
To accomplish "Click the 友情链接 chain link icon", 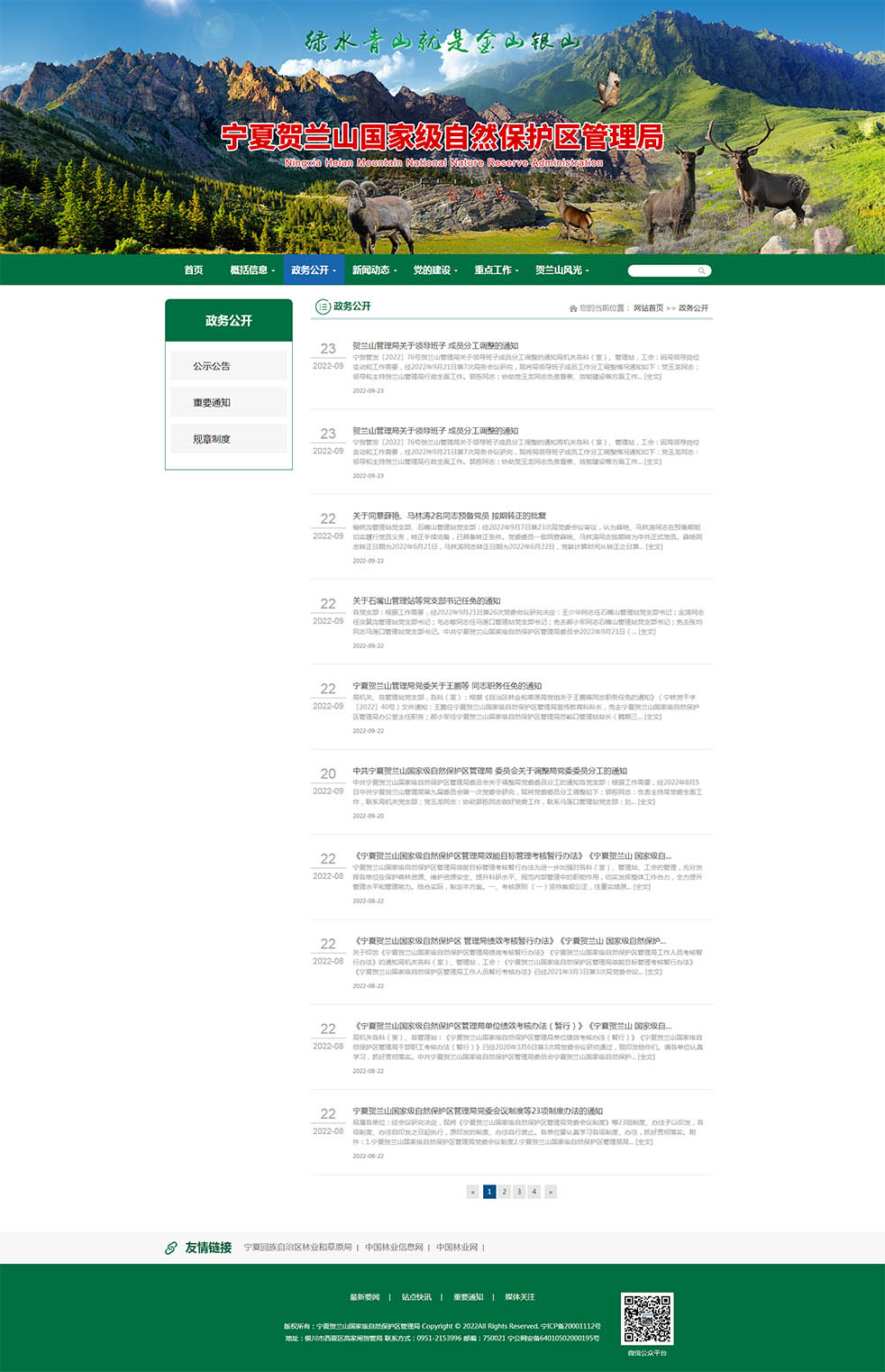I will pyautogui.click(x=170, y=1248).
